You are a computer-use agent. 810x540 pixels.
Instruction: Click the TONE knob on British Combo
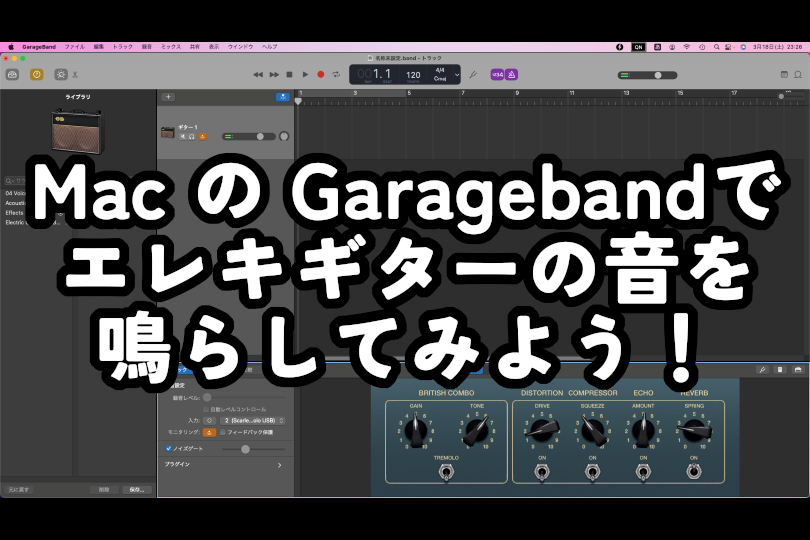476,430
